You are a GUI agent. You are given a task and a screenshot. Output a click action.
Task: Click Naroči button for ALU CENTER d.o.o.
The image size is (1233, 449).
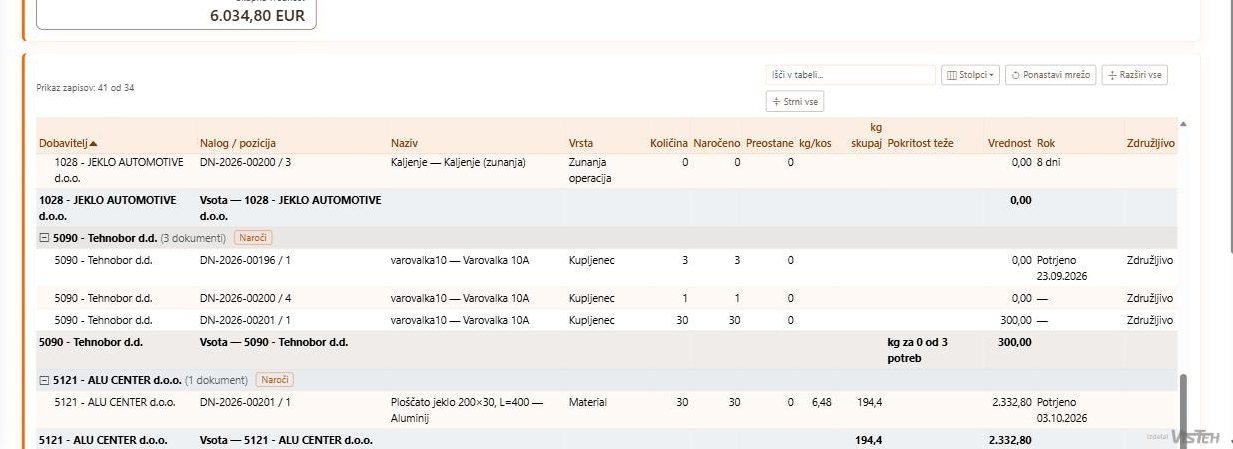click(274, 380)
